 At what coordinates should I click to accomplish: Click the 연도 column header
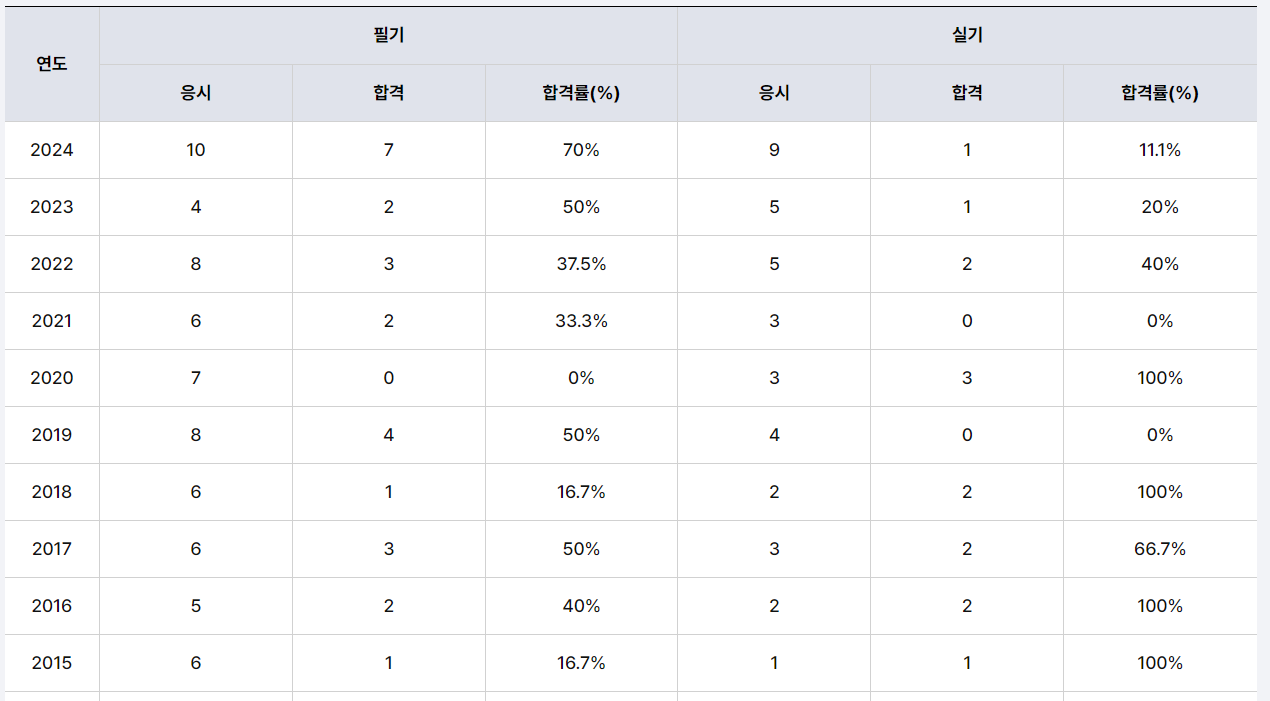click(x=52, y=64)
